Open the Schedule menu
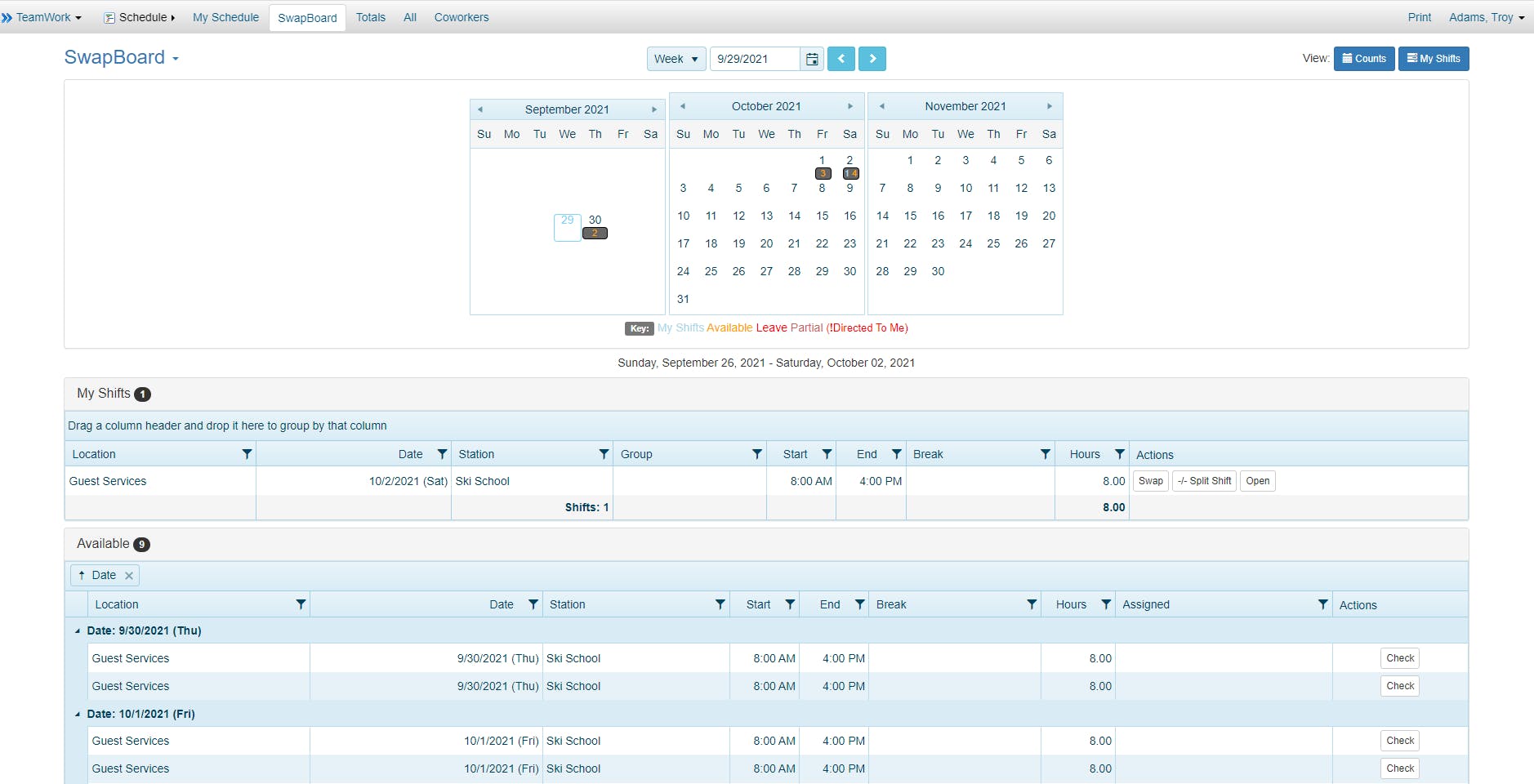 139,16
